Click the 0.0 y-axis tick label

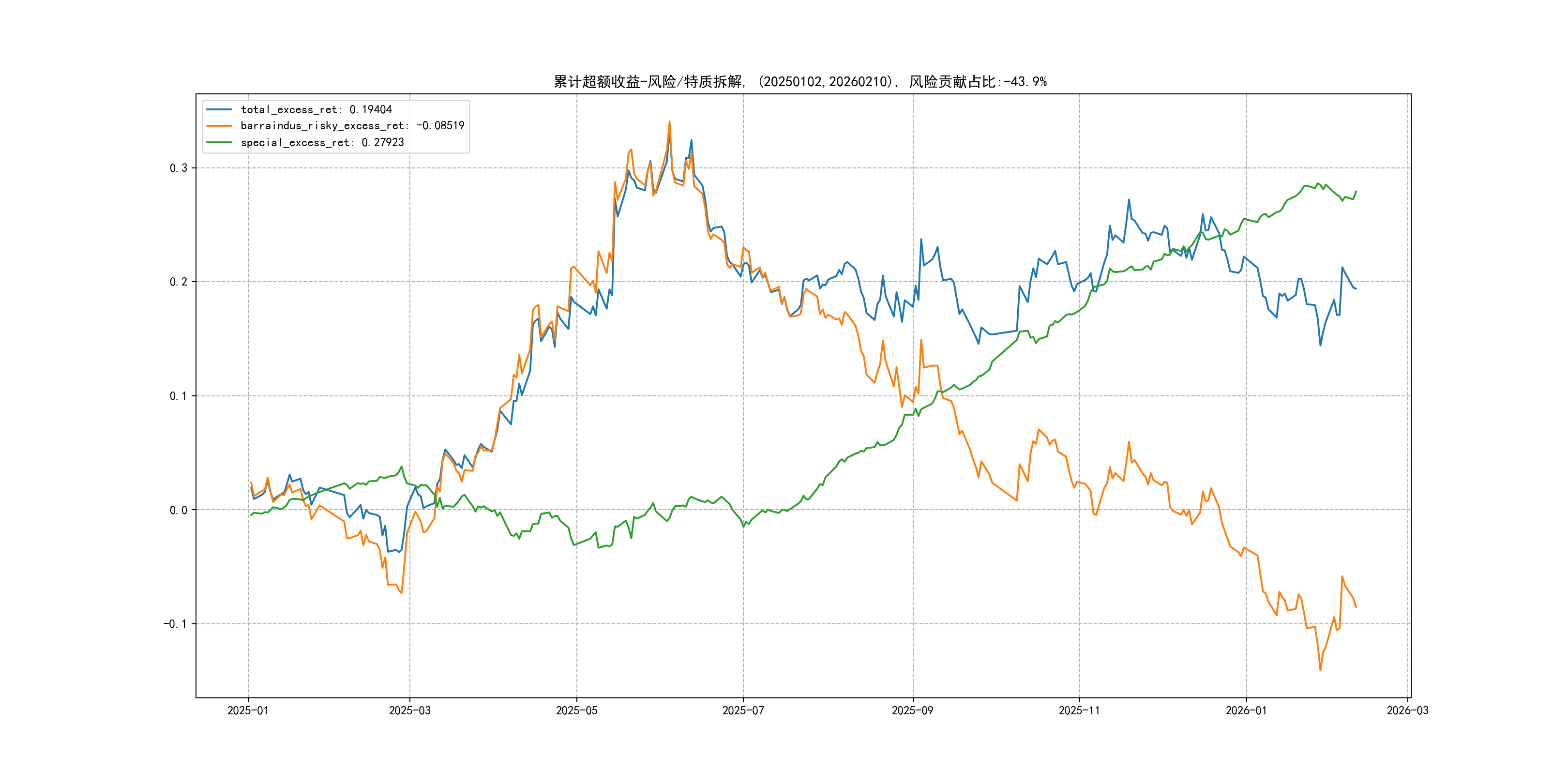179,510
